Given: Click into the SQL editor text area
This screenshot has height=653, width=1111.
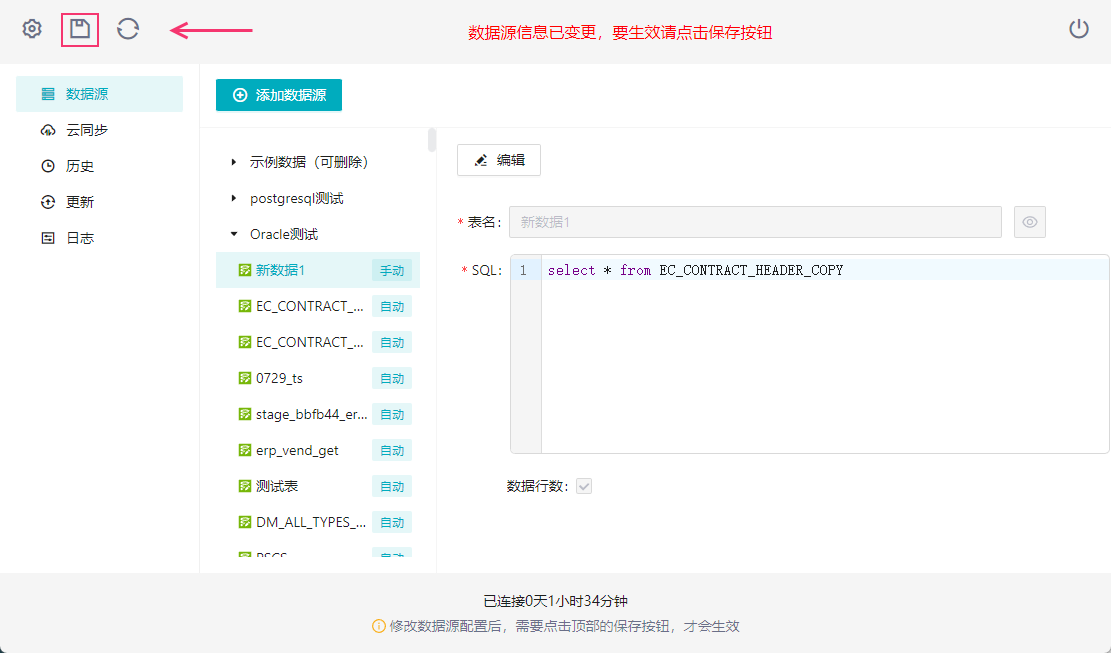Looking at the screenshot, I should pyautogui.click(x=825, y=354).
